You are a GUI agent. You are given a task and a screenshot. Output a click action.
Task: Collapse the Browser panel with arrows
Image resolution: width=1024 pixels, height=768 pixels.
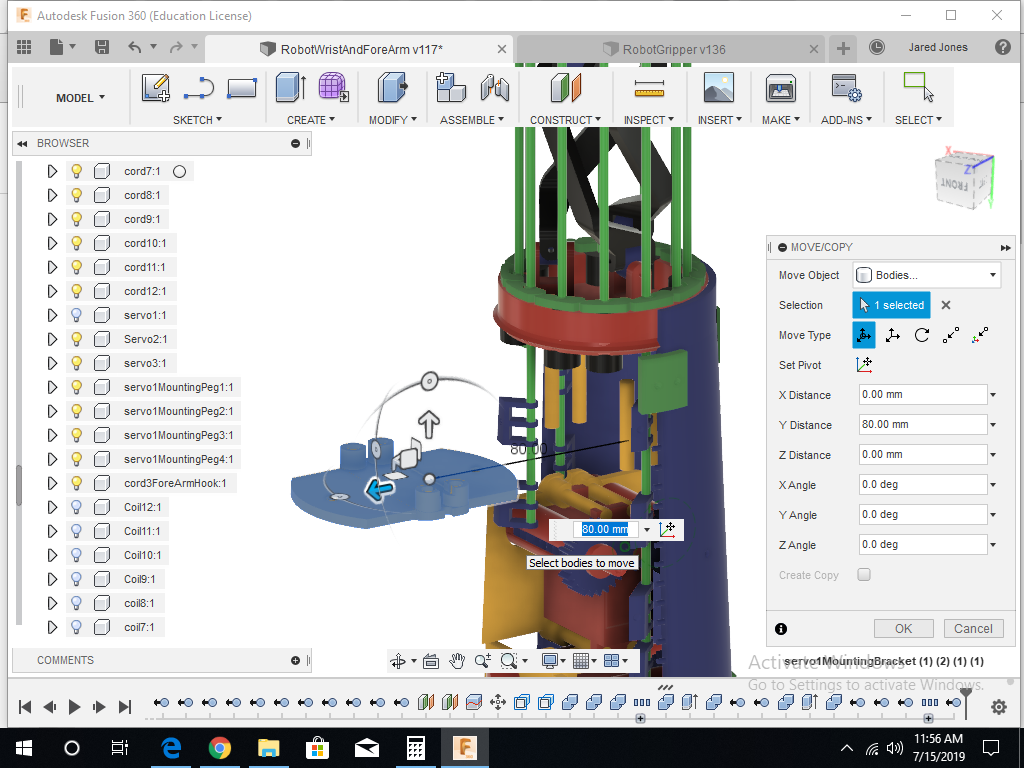tap(22, 144)
